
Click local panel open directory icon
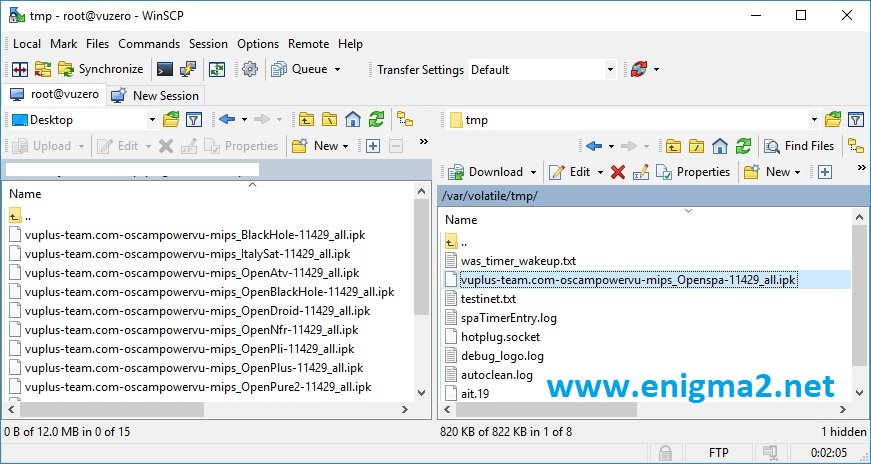[171, 119]
